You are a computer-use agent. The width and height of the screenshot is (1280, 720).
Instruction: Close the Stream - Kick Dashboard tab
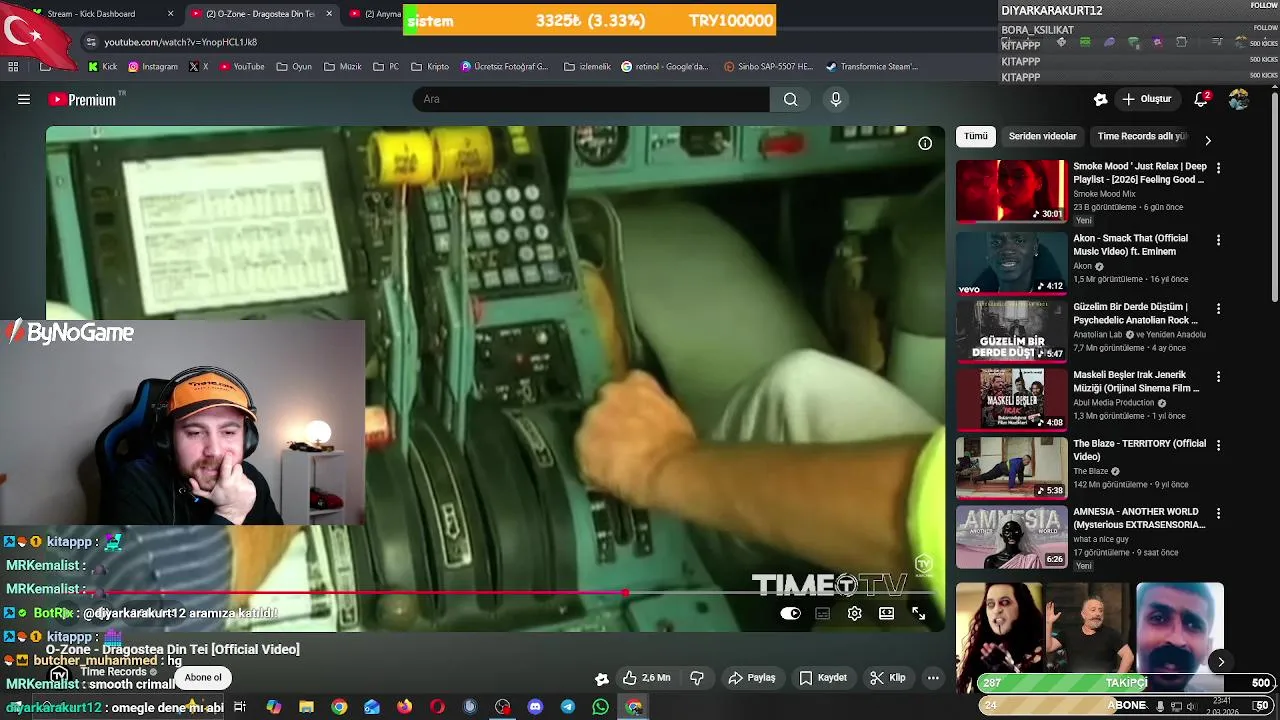[170, 14]
